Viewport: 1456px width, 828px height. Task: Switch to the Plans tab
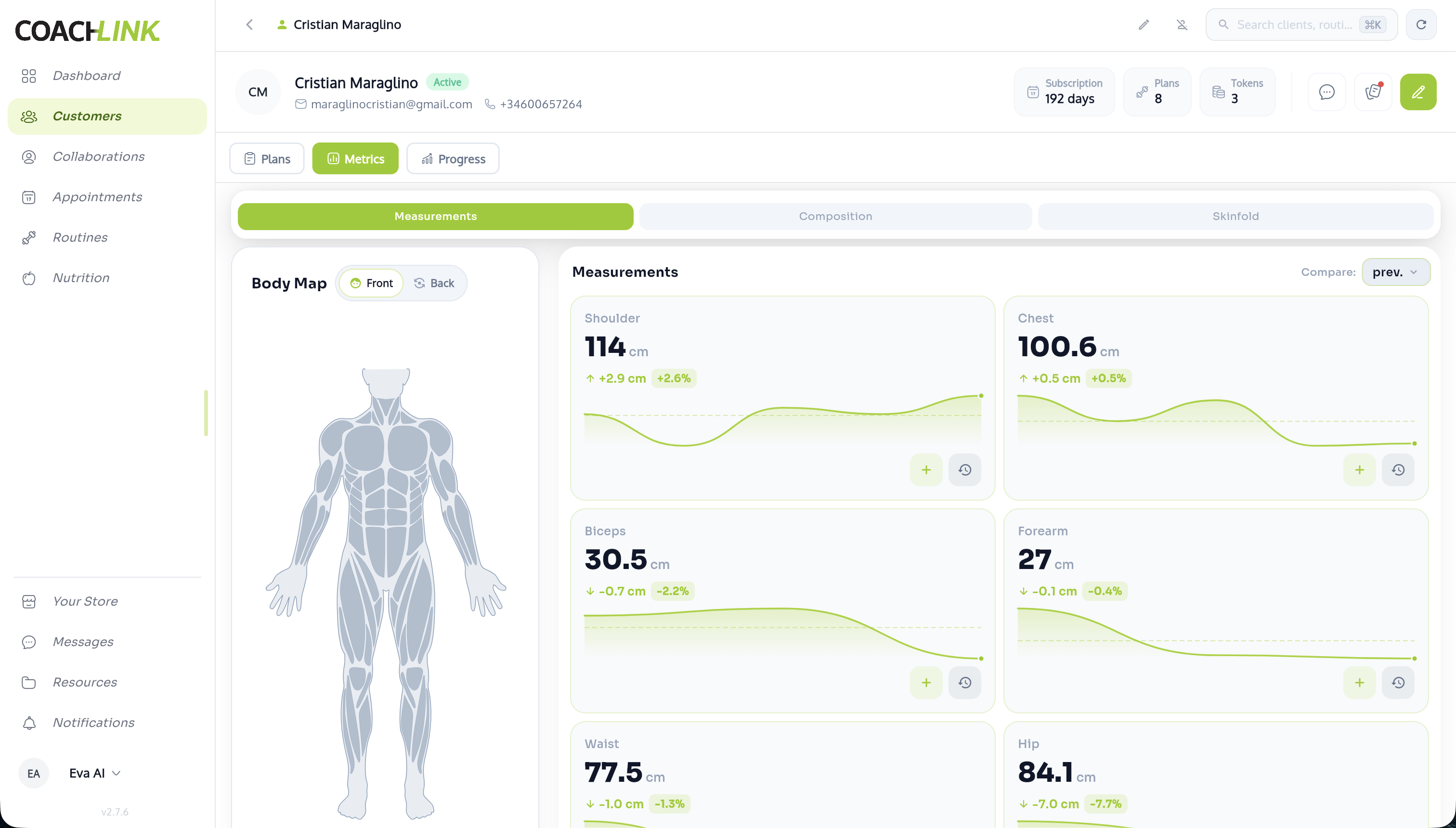pos(267,159)
